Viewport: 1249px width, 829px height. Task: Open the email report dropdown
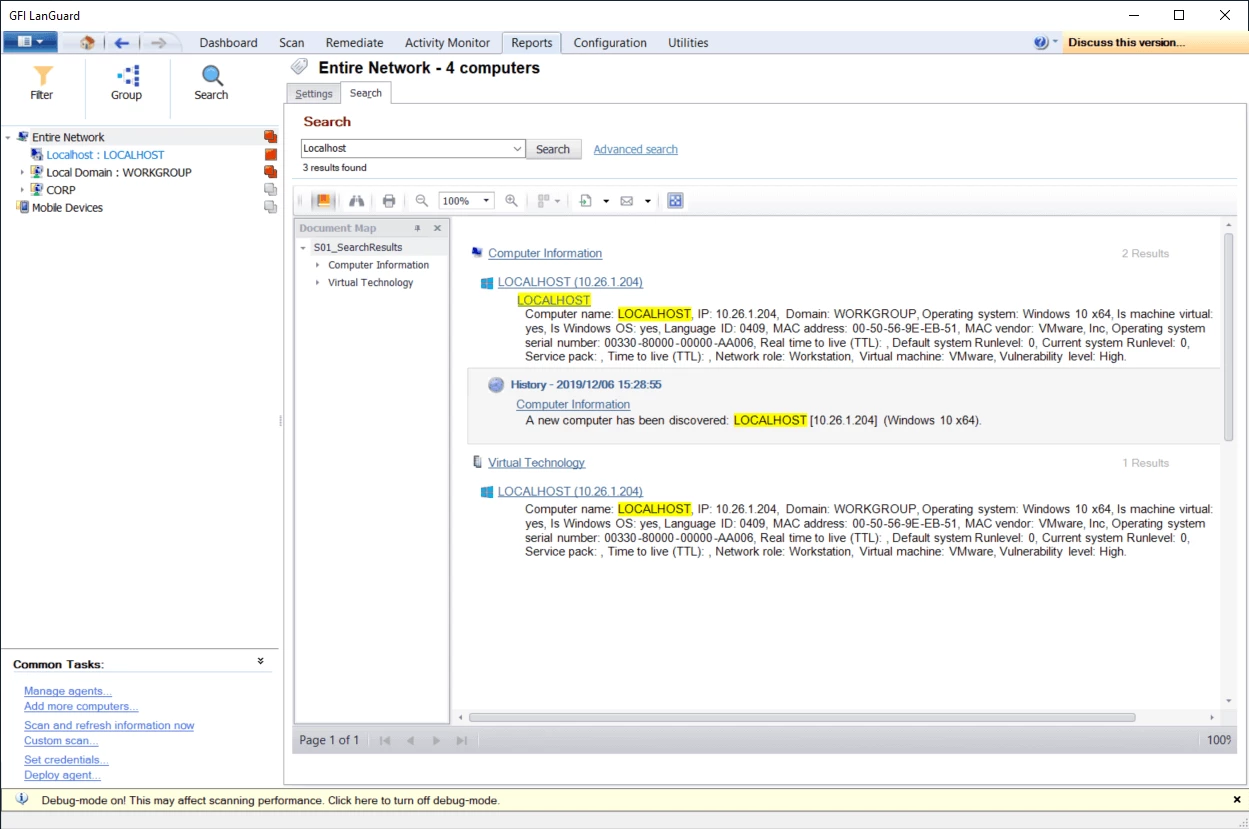click(646, 200)
